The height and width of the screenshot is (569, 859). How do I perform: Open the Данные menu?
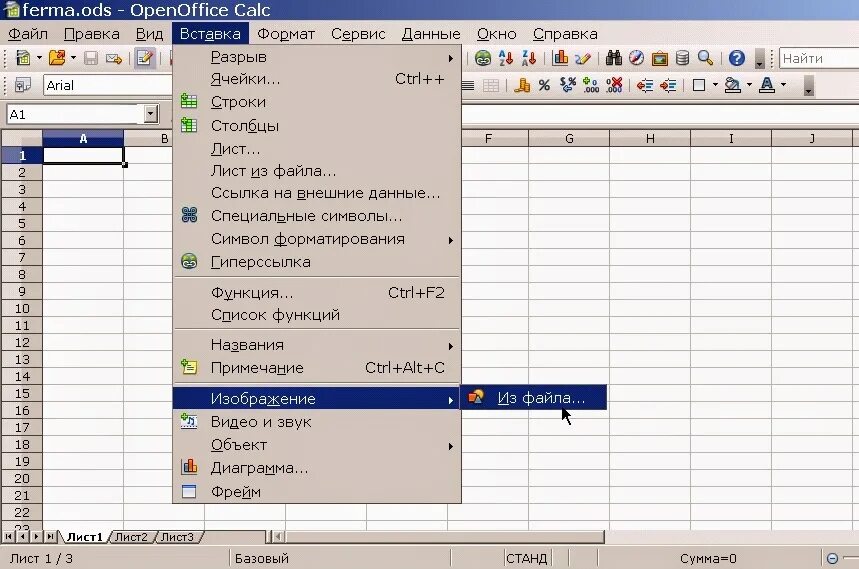pyautogui.click(x=431, y=34)
